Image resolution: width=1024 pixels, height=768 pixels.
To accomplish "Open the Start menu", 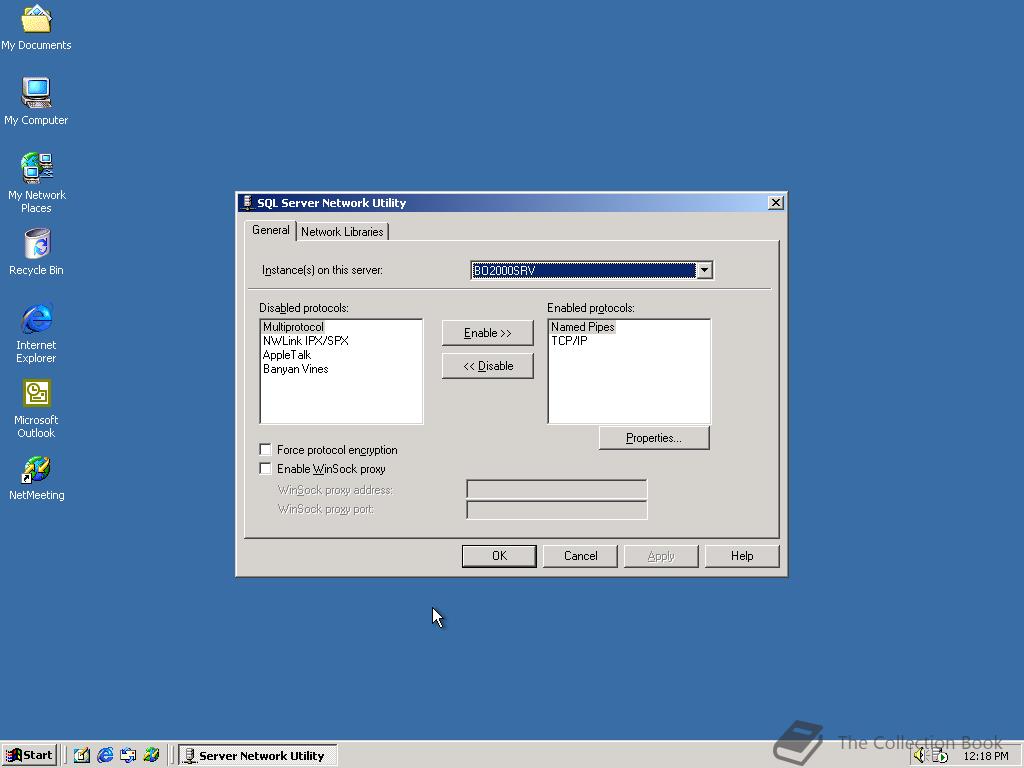I will 29,755.
